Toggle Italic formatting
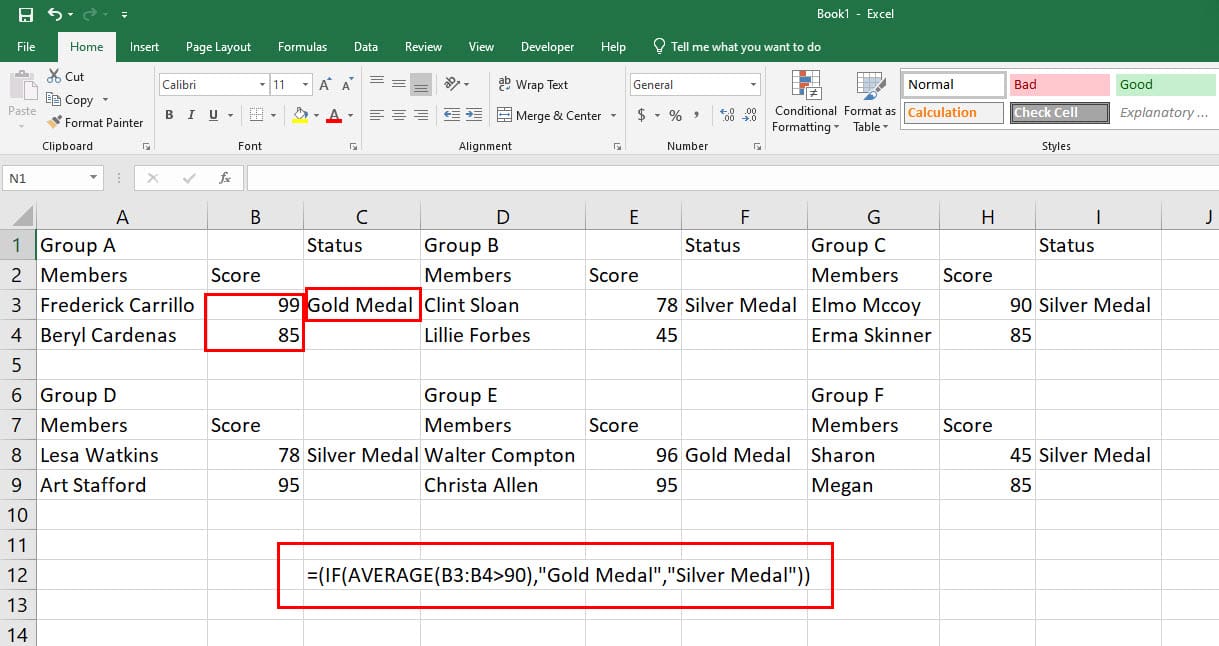 coord(191,116)
